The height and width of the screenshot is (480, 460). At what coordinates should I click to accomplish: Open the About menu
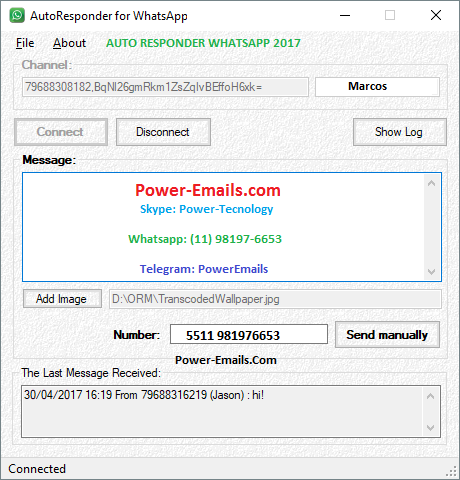(x=69, y=43)
